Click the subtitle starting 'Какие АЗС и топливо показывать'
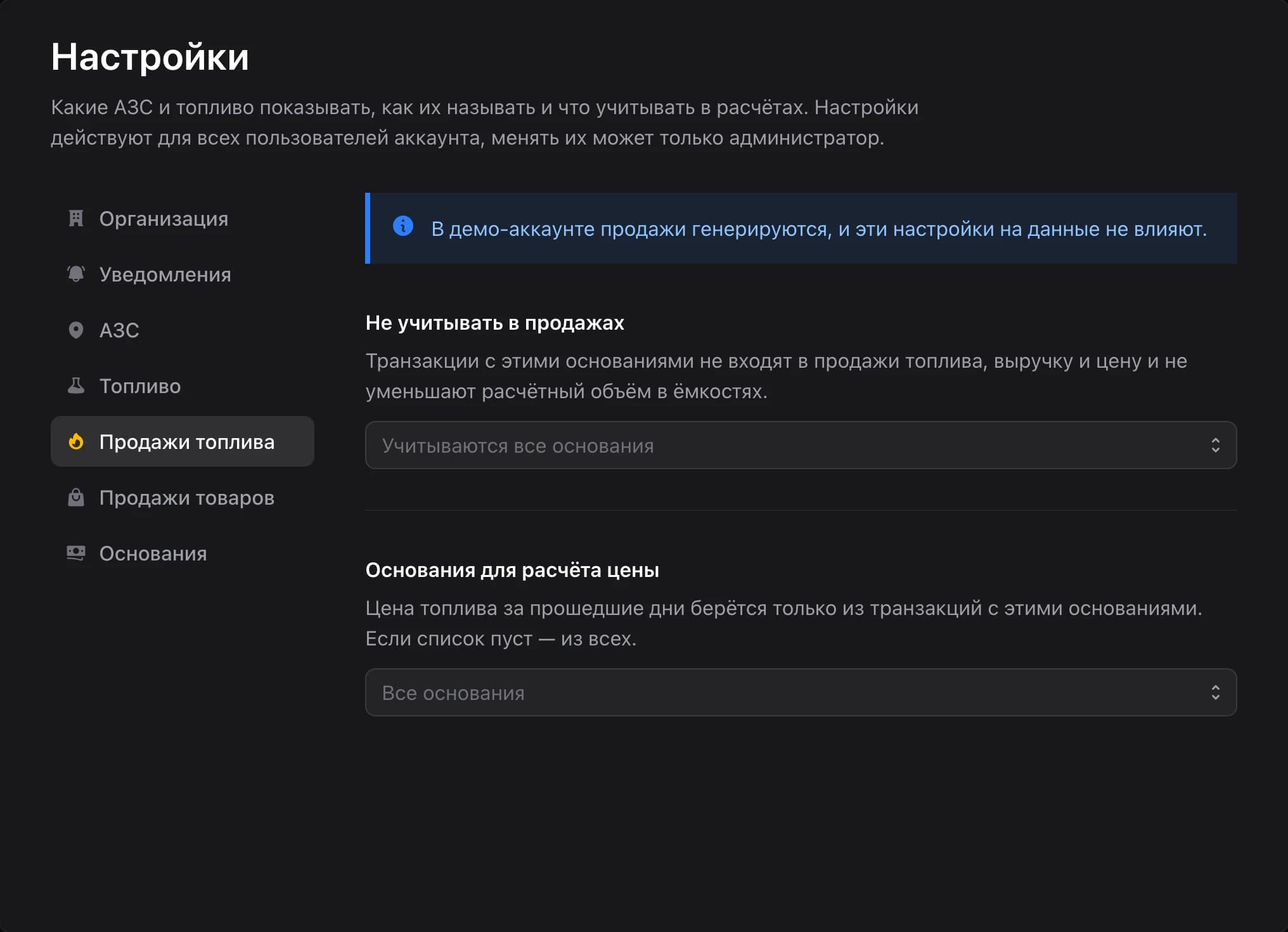This screenshot has height=932, width=1288. [x=485, y=122]
